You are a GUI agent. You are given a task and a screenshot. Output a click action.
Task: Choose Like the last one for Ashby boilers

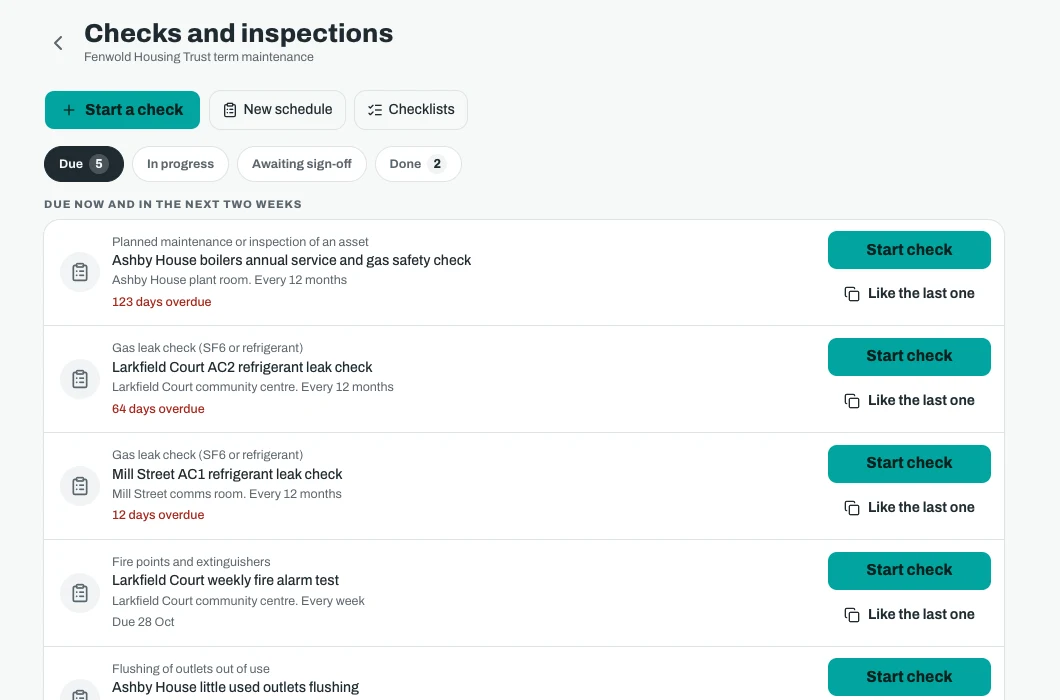point(909,294)
